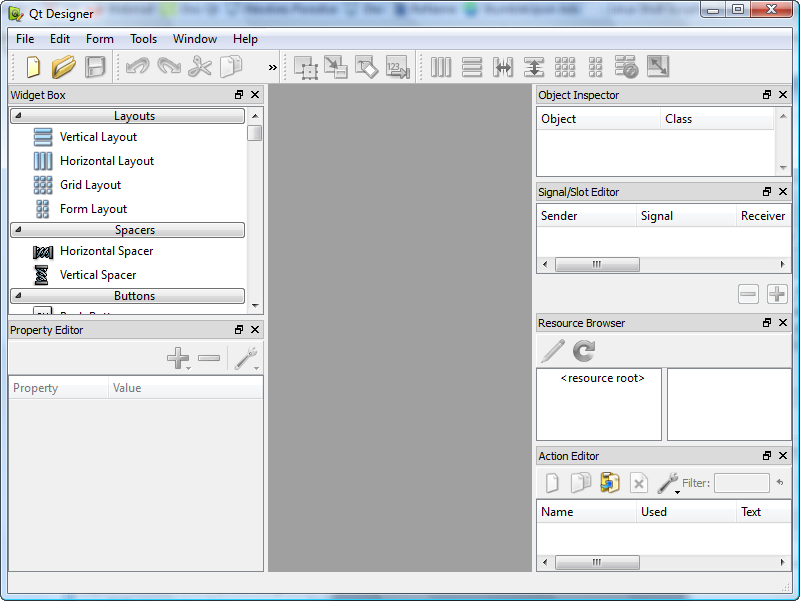
Task: Click the Reload resources icon
Action: pos(584,351)
